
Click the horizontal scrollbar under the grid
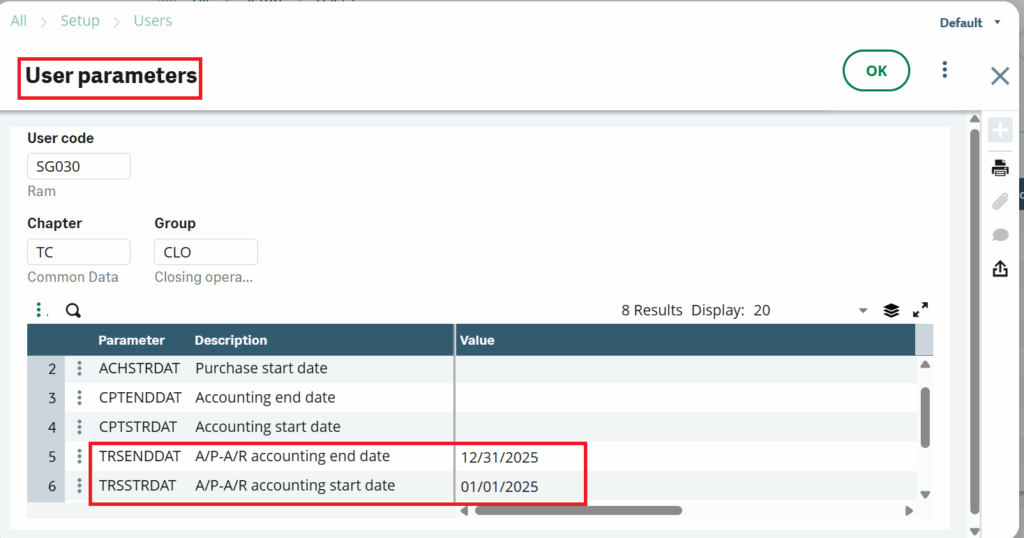578,510
